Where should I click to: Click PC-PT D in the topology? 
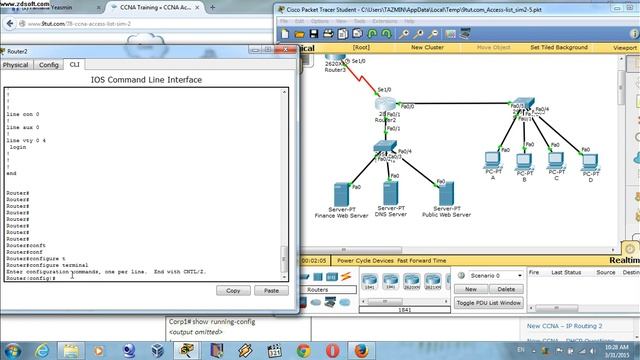591,162
